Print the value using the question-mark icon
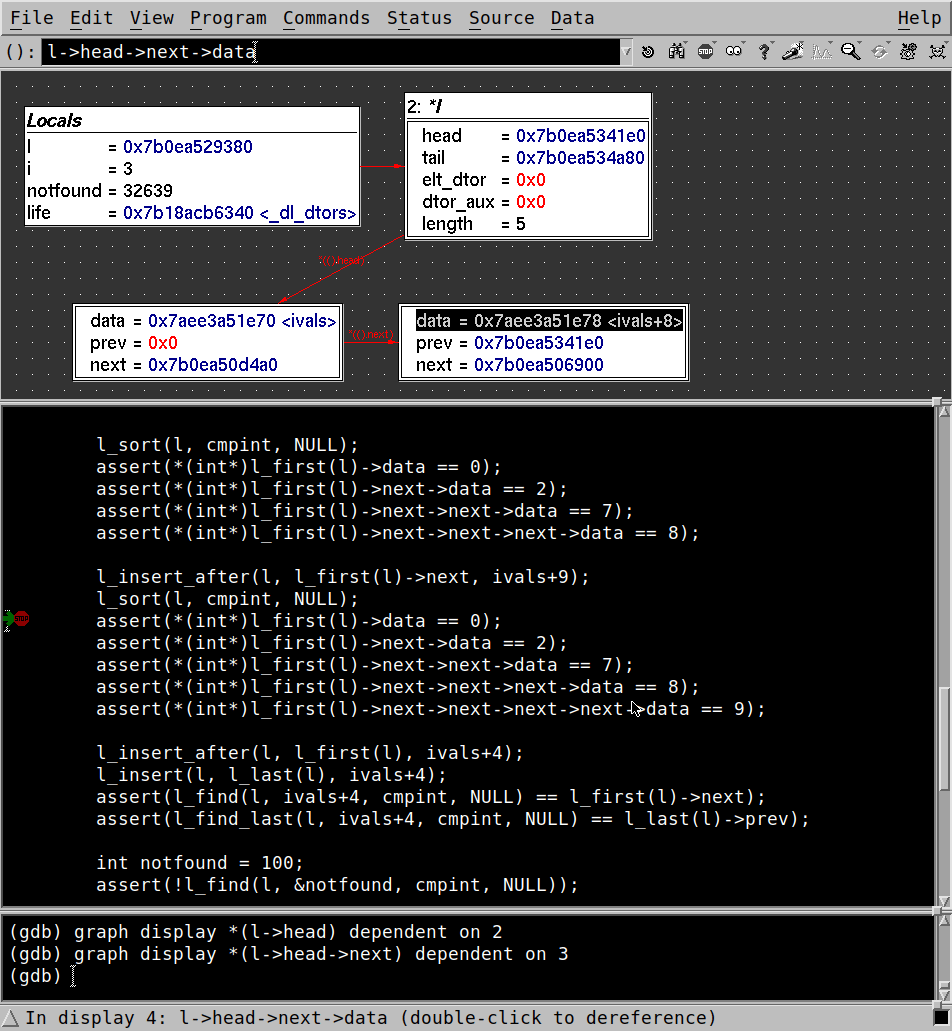This screenshot has height=1031, width=952. (x=763, y=50)
